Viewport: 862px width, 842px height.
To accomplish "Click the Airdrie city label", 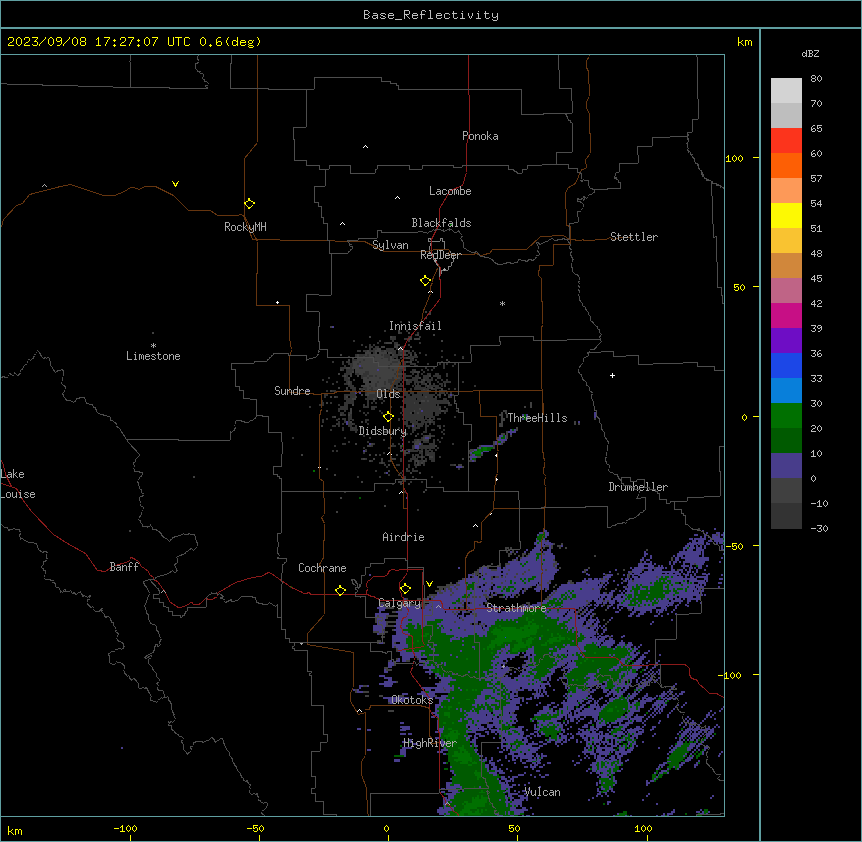I will pos(404,537).
